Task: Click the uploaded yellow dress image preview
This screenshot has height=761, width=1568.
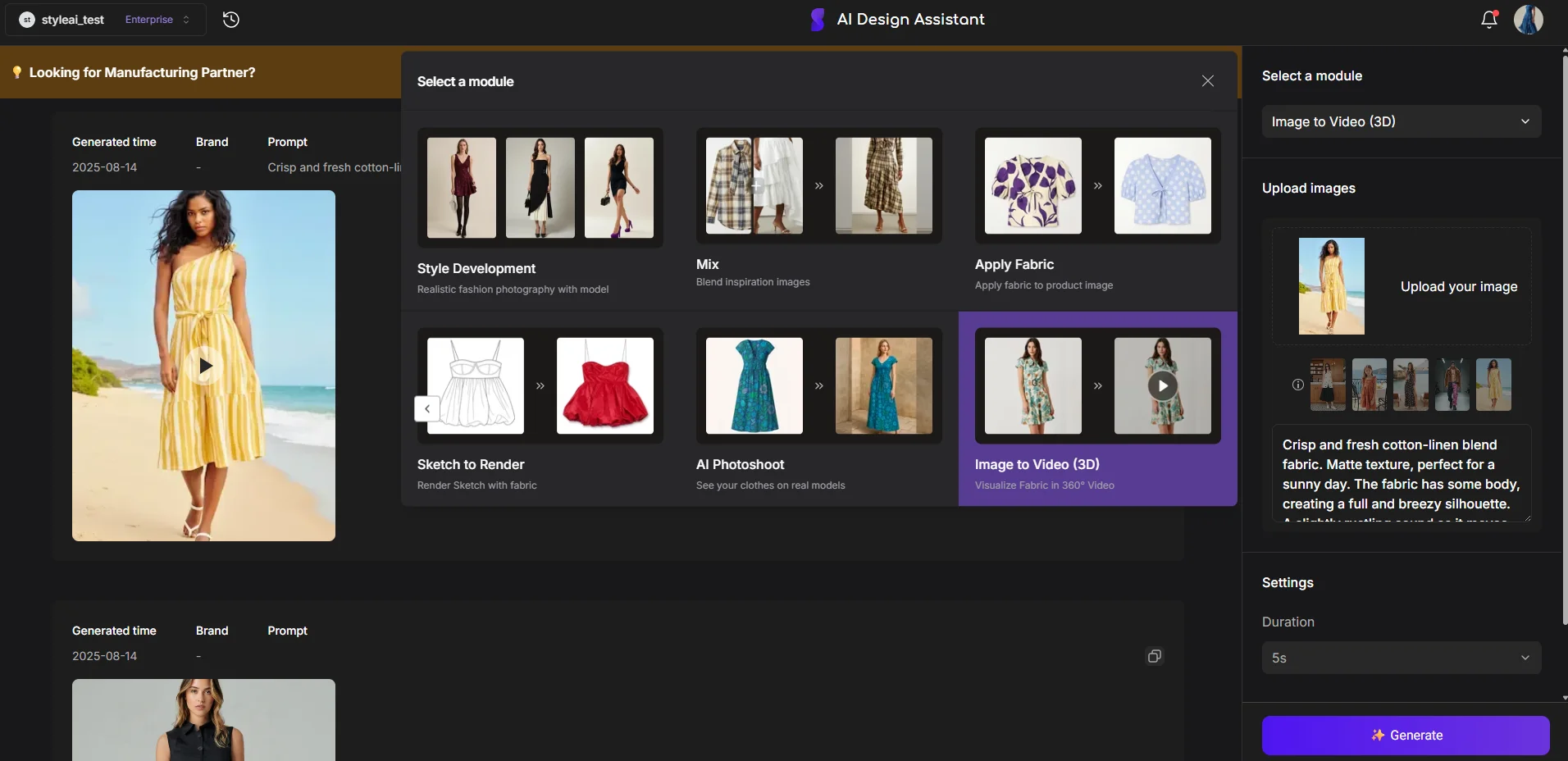Action: click(x=1331, y=286)
